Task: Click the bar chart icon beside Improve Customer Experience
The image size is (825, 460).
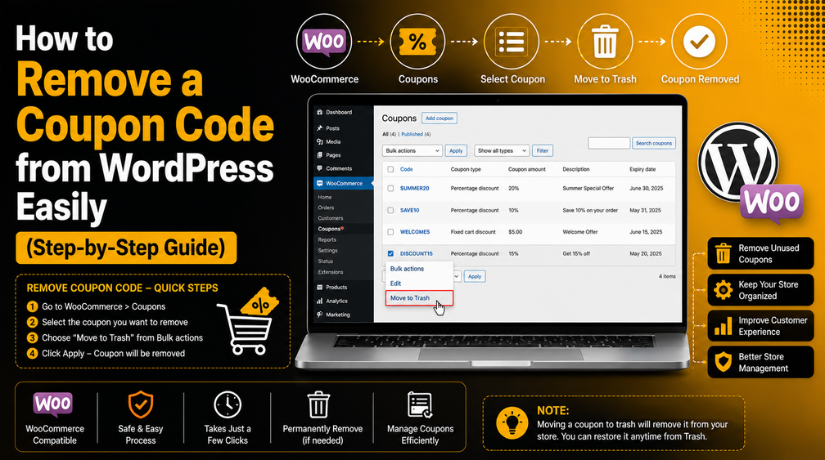Action: coord(723,326)
